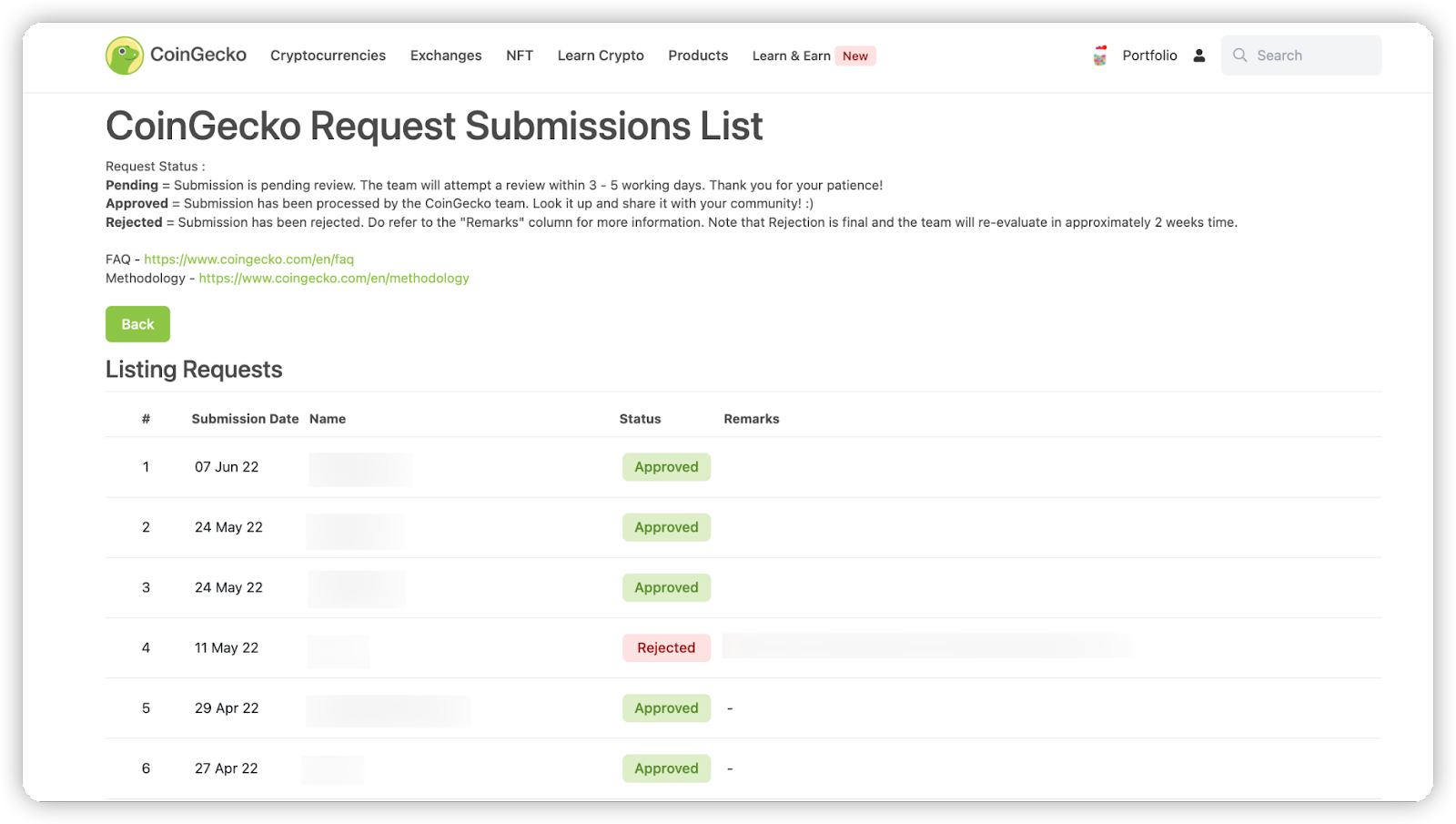Go to Portfolio
This screenshot has height=824, width=1456.
tap(1149, 56)
